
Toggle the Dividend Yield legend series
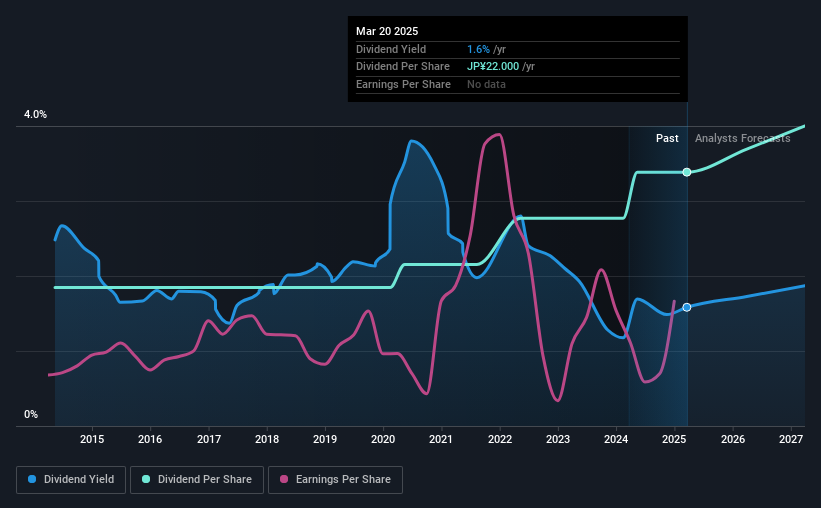coord(71,480)
